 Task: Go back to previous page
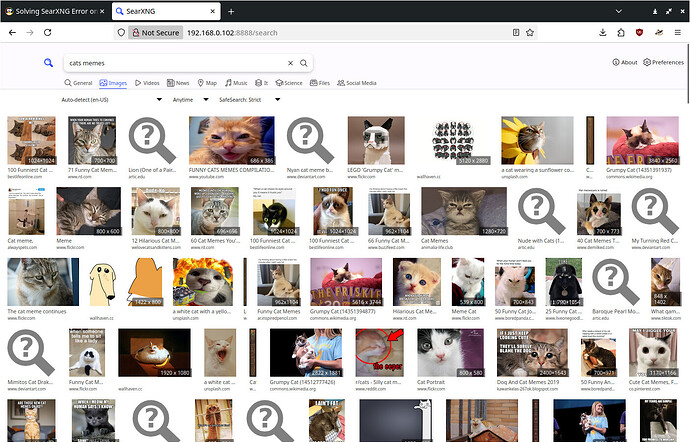tap(12, 32)
